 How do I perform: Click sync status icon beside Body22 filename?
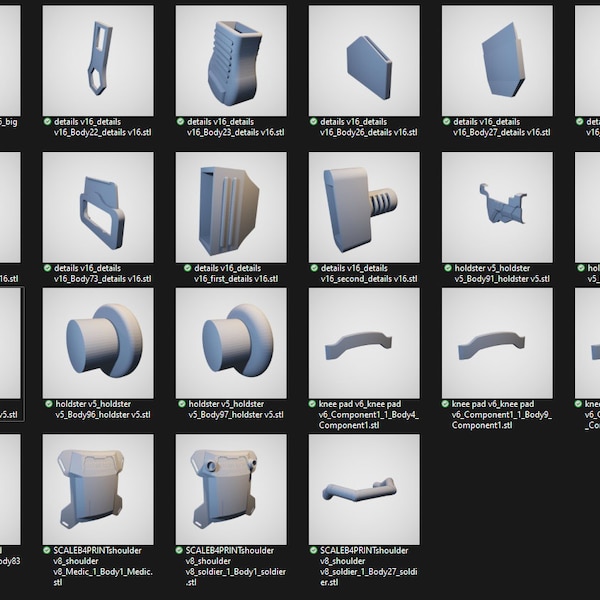[47, 122]
